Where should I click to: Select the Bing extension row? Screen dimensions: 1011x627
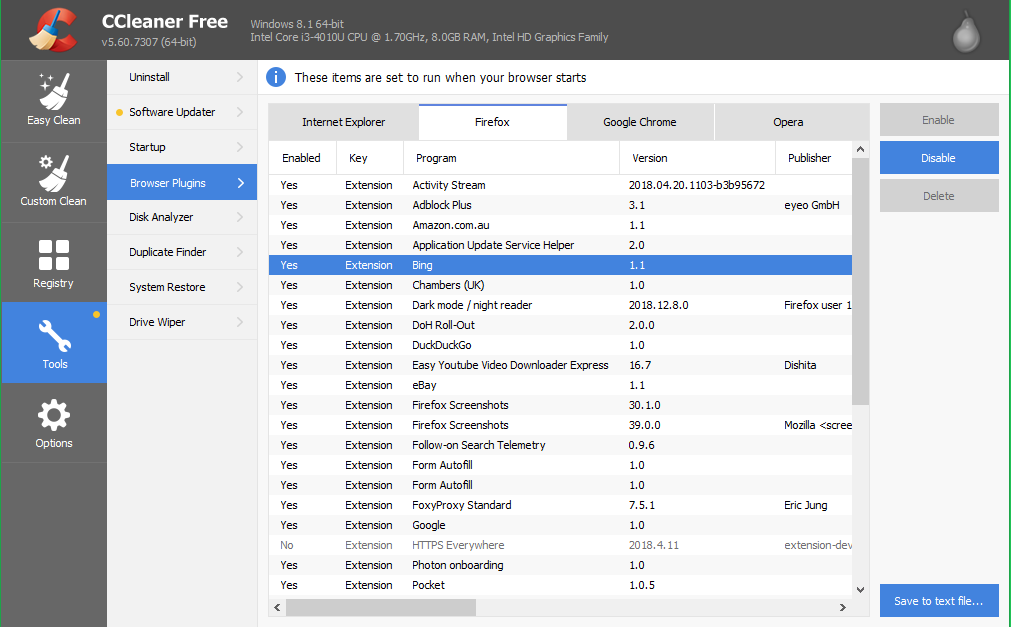[x=560, y=265]
